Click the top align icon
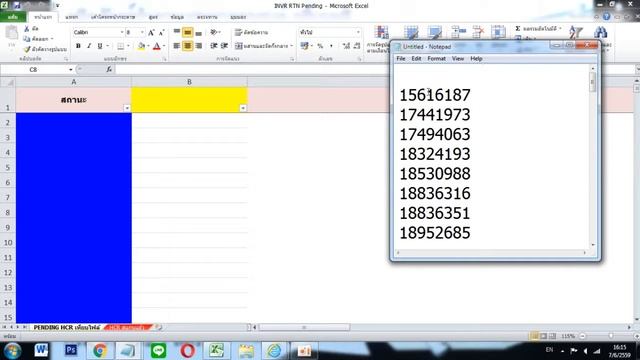Image resolution: width=640 pixels, height=360 pixels. pos(177,32)
